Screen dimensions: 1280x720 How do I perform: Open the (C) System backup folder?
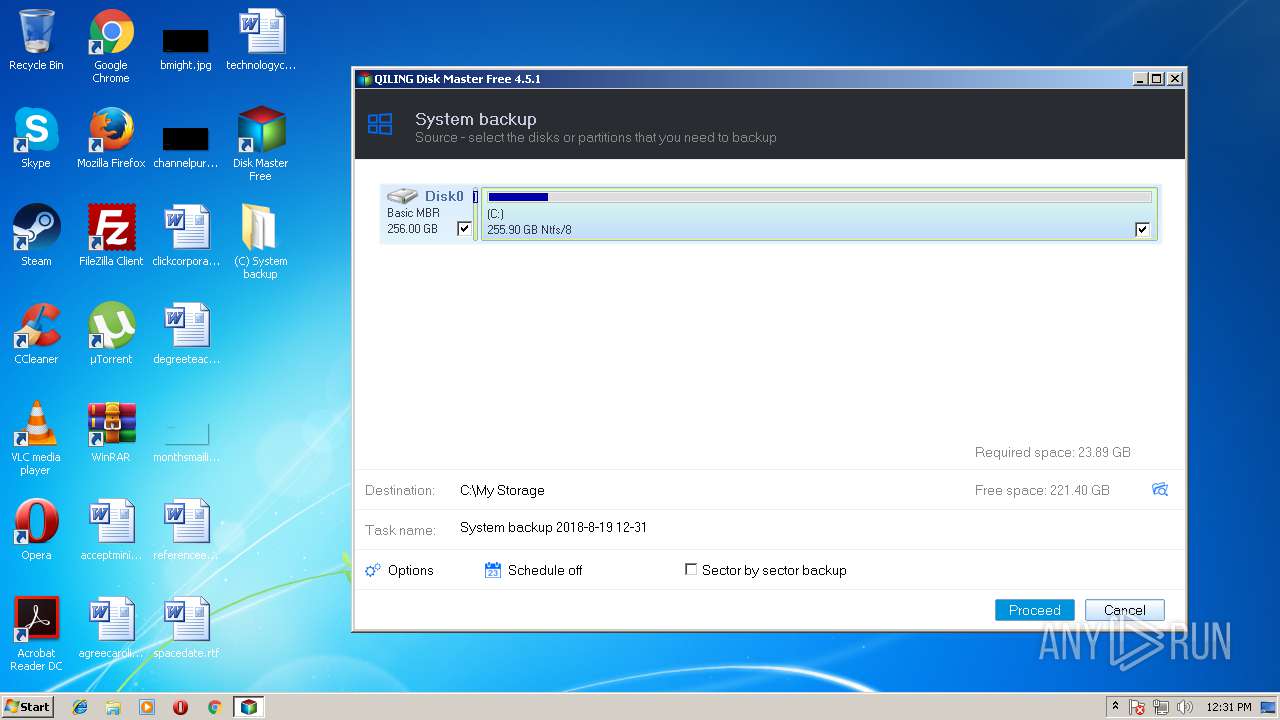point(260,242)
